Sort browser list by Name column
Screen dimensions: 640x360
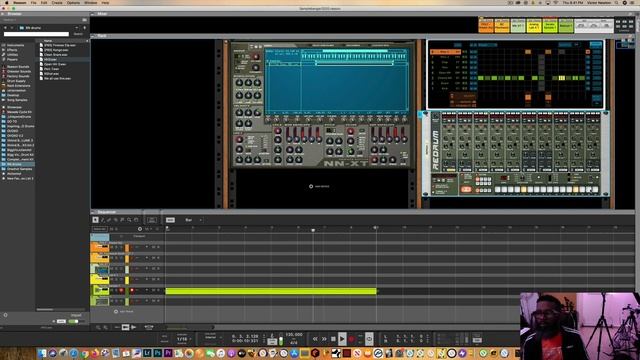48,41
